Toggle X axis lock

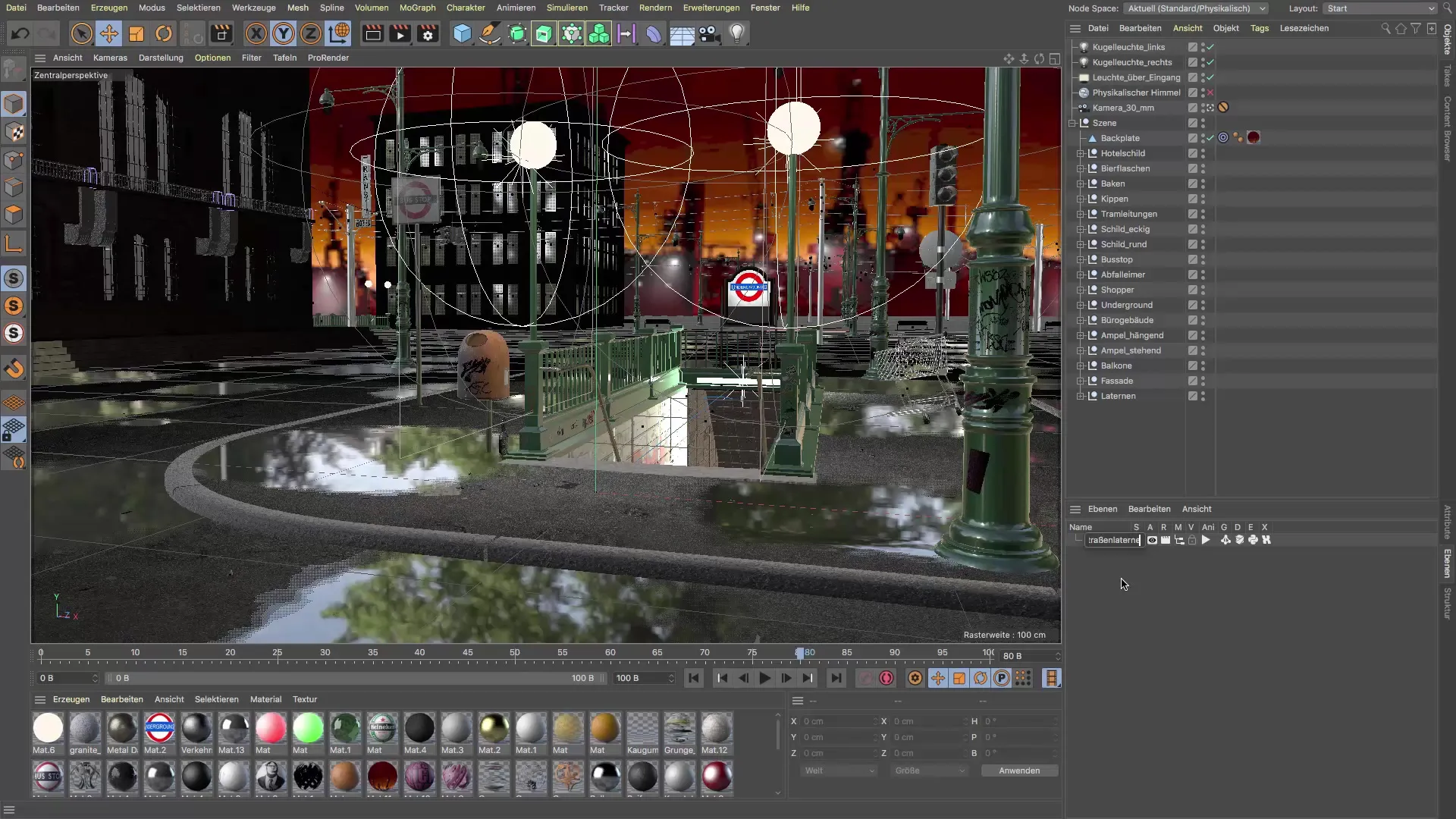point(256,33)
